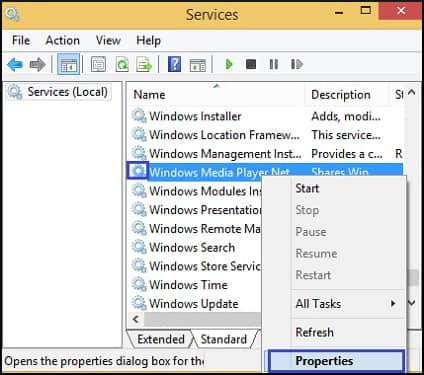Click the Services app icon in title bar

[x=12, y=15]
